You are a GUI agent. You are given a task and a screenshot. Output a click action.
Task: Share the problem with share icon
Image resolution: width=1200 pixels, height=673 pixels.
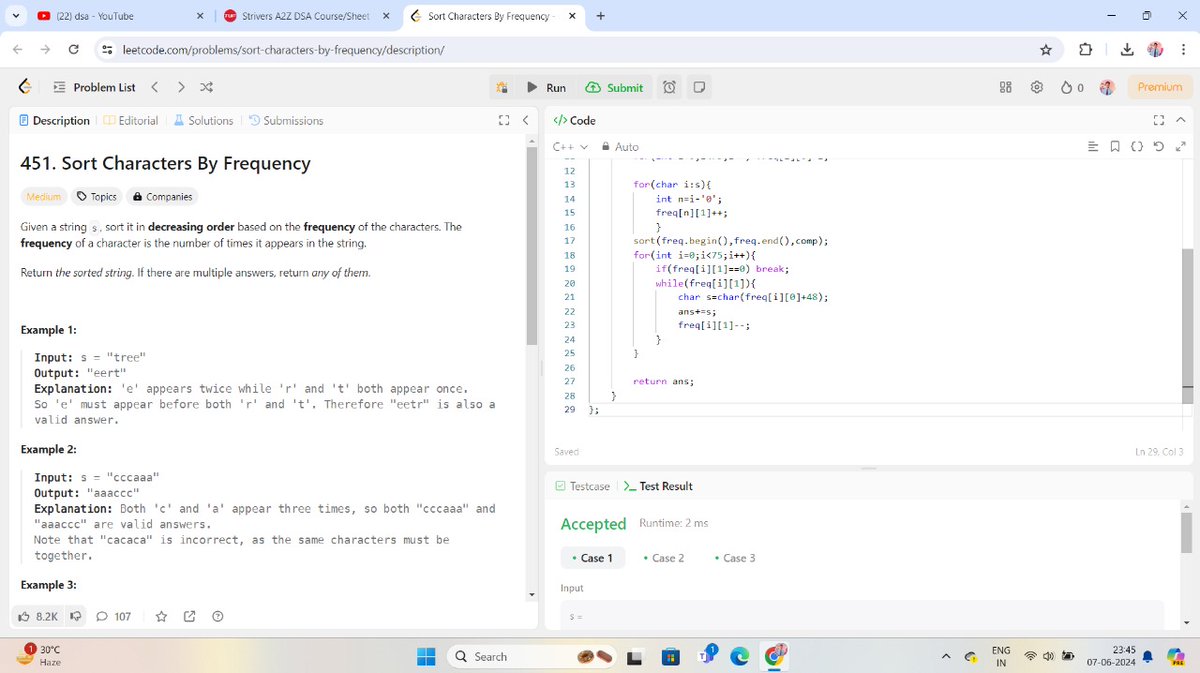[x=189, y=617]
